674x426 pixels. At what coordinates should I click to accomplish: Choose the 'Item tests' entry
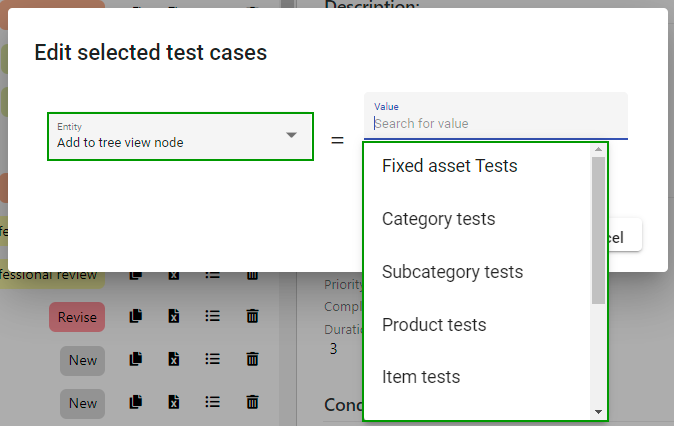[421, 377]
